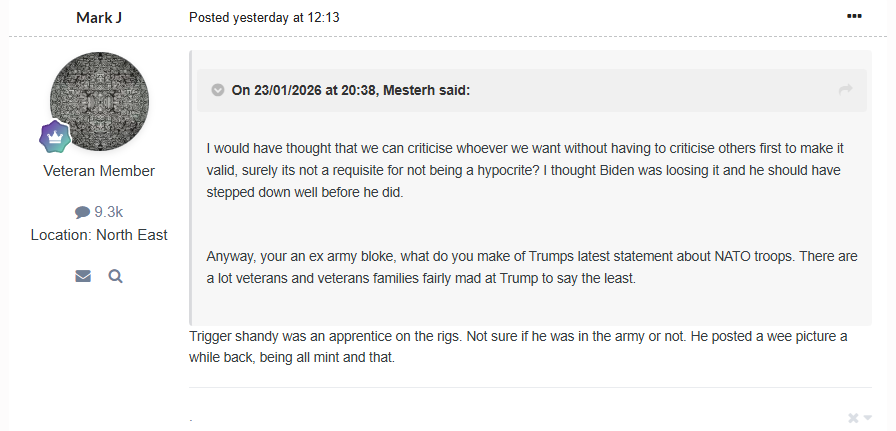Click the 9.3k post count number

coord(109,212)
